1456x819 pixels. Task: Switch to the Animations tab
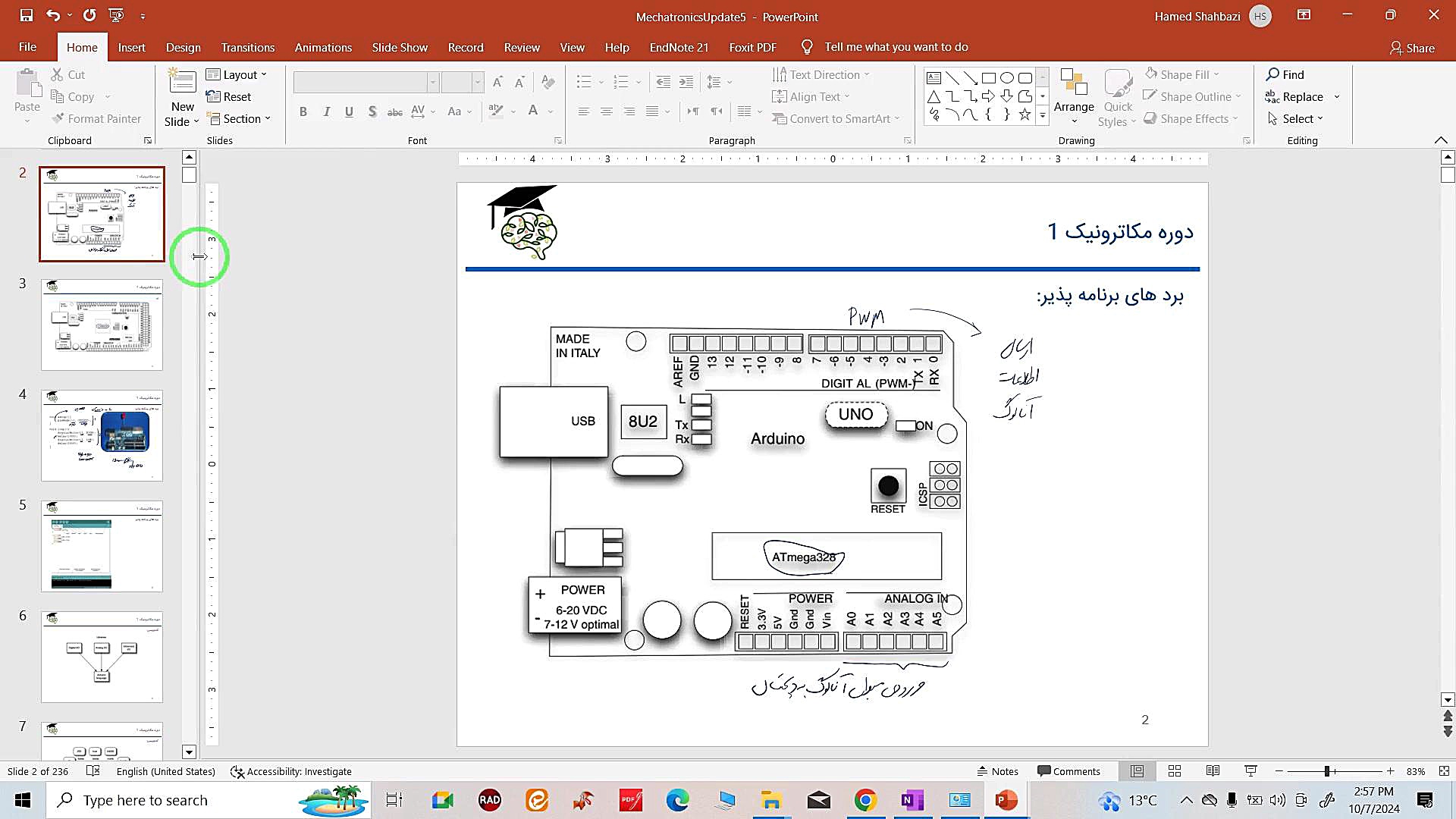coord(323,47)
